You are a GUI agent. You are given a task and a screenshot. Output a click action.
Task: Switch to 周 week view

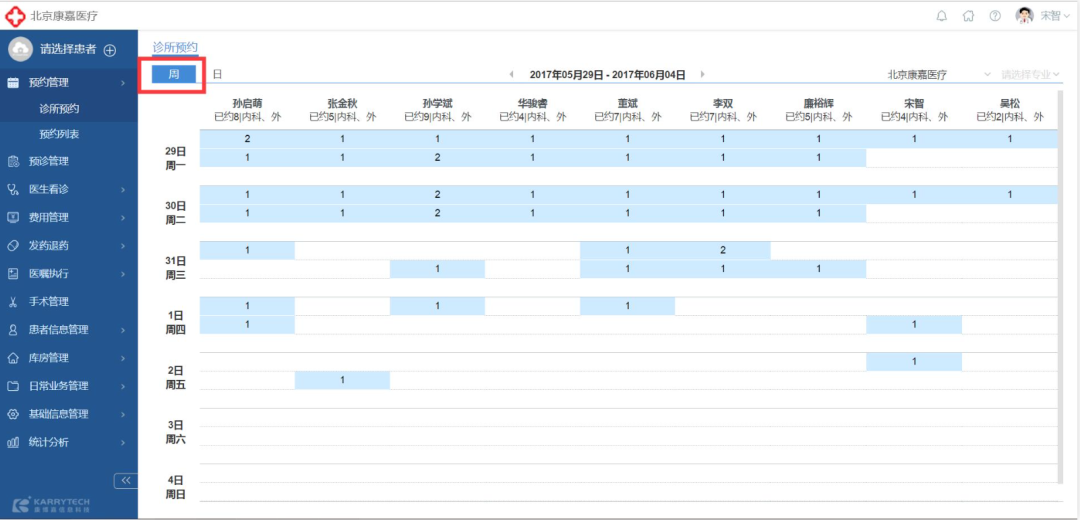(x=173, y=74)
